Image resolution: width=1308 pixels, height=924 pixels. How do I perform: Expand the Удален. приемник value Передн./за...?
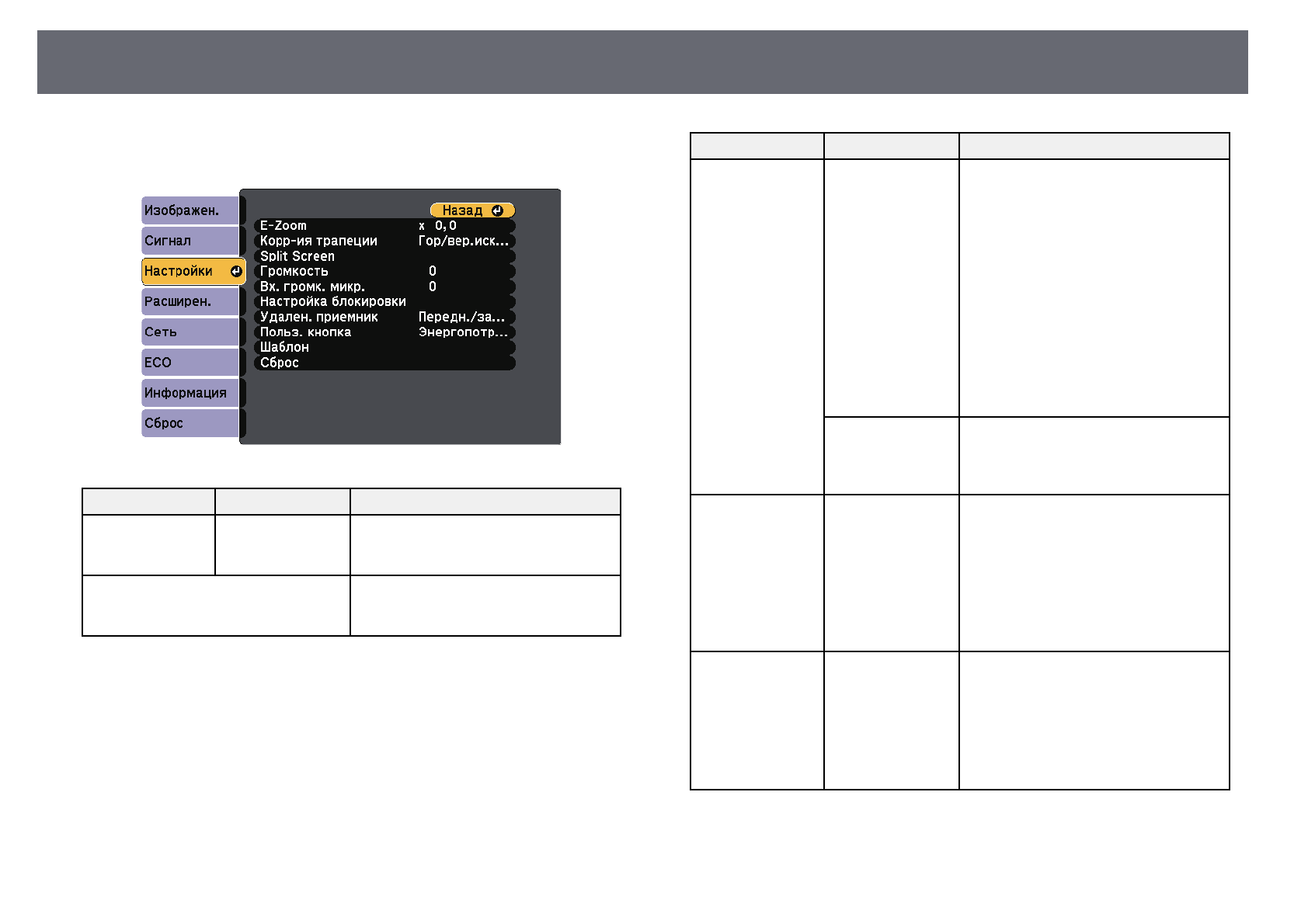pos(463,317)
